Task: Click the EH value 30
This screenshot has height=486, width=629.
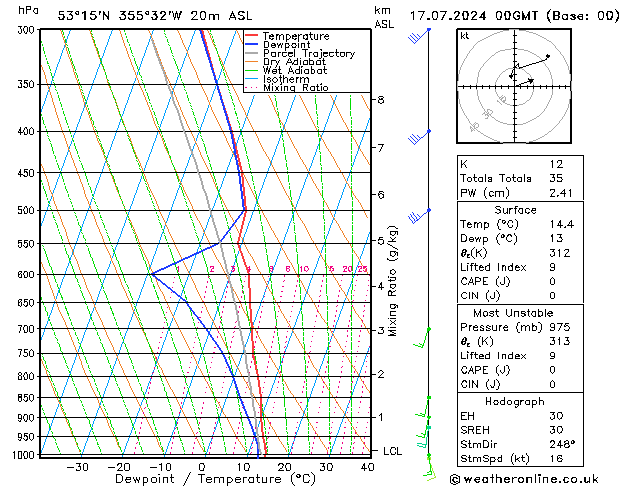Action: pos(556,416)
